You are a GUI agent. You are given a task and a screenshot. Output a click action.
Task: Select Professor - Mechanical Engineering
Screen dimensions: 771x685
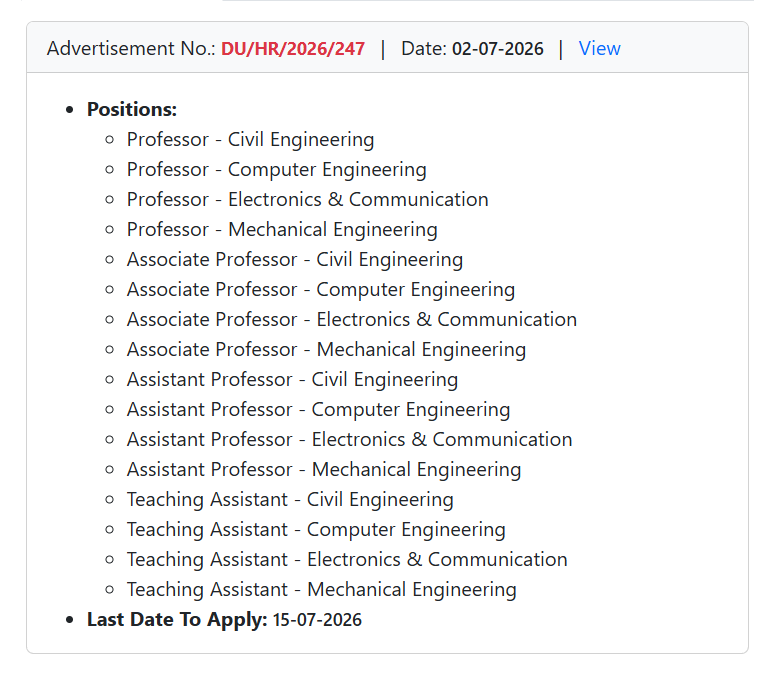(282, 230)
